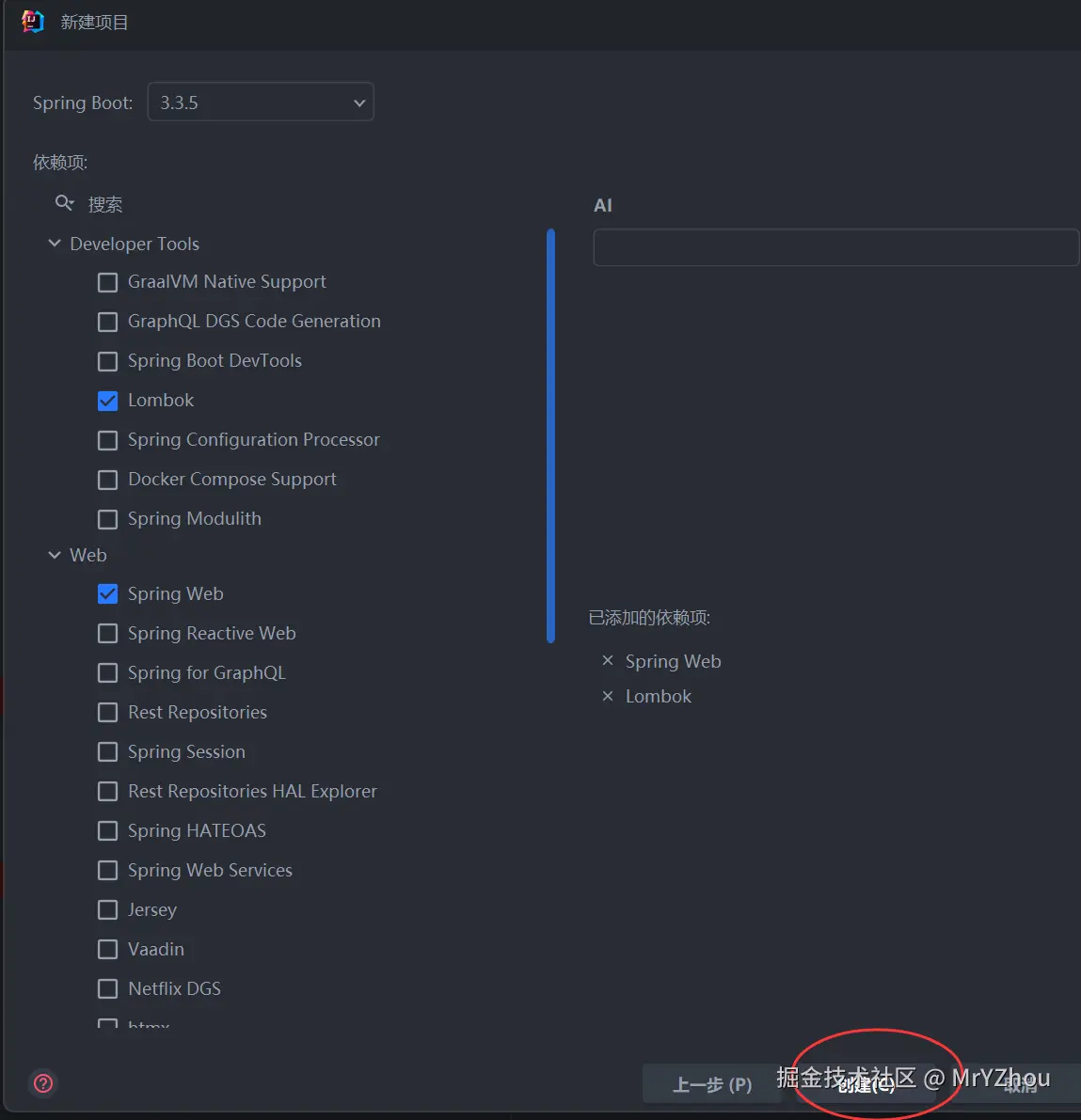Enable GraalVM Native Support checkbox

pos(108,282)
